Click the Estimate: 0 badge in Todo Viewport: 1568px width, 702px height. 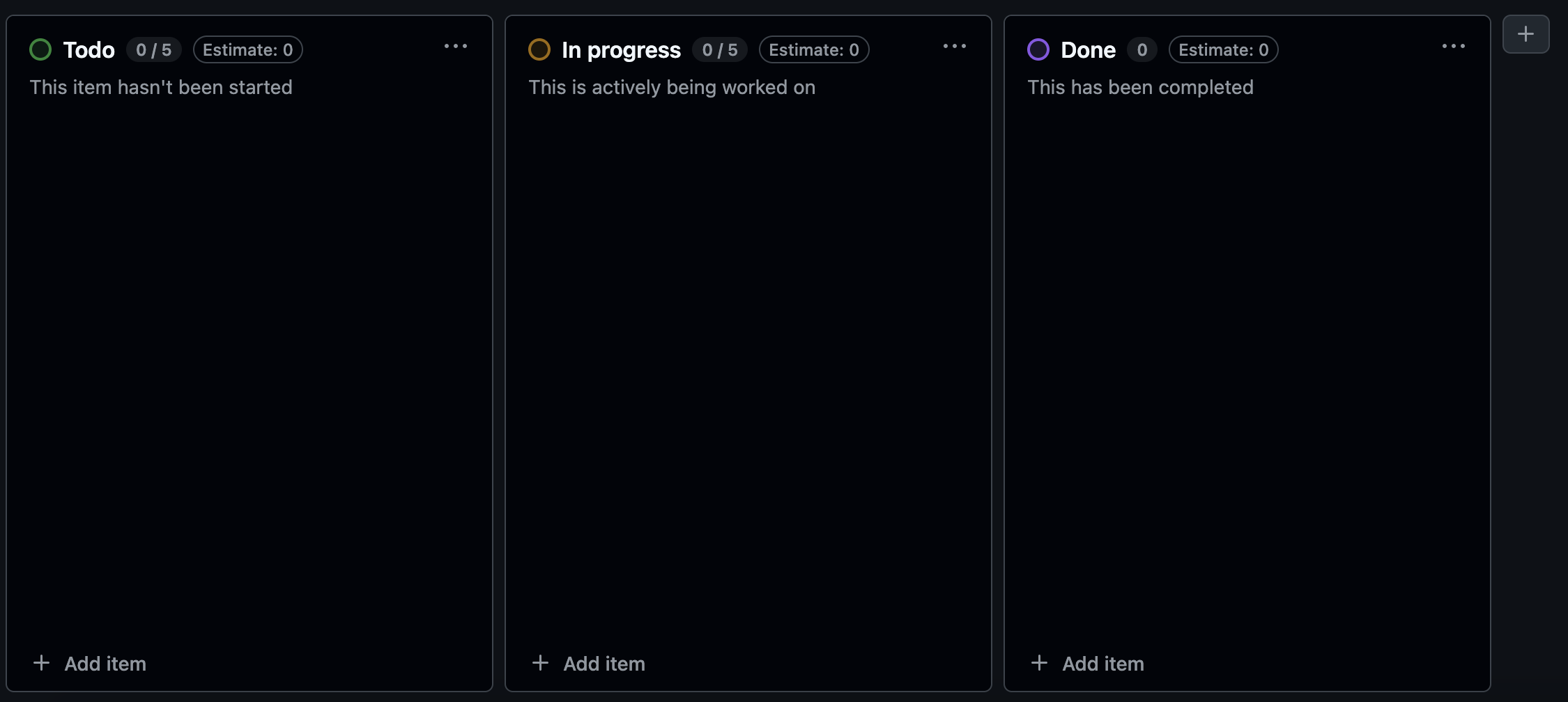click(x=247, y=49)
